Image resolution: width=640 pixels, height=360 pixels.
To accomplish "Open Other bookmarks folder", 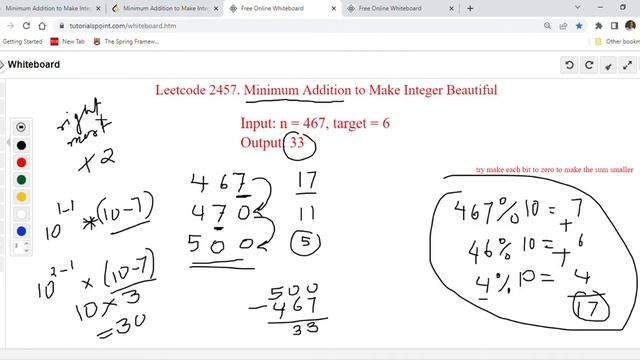I will [x=617, y=42].
